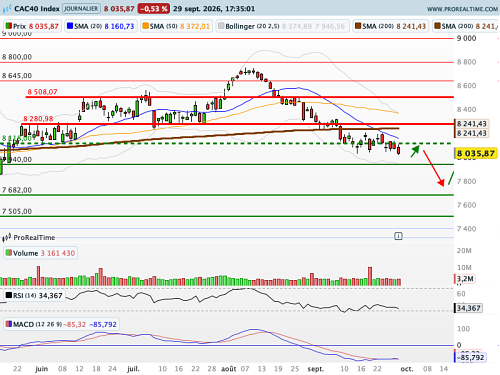Viewport: 500px width, 375px height.
Task: Click the 60 level on RSI axis
Action: 461,294
